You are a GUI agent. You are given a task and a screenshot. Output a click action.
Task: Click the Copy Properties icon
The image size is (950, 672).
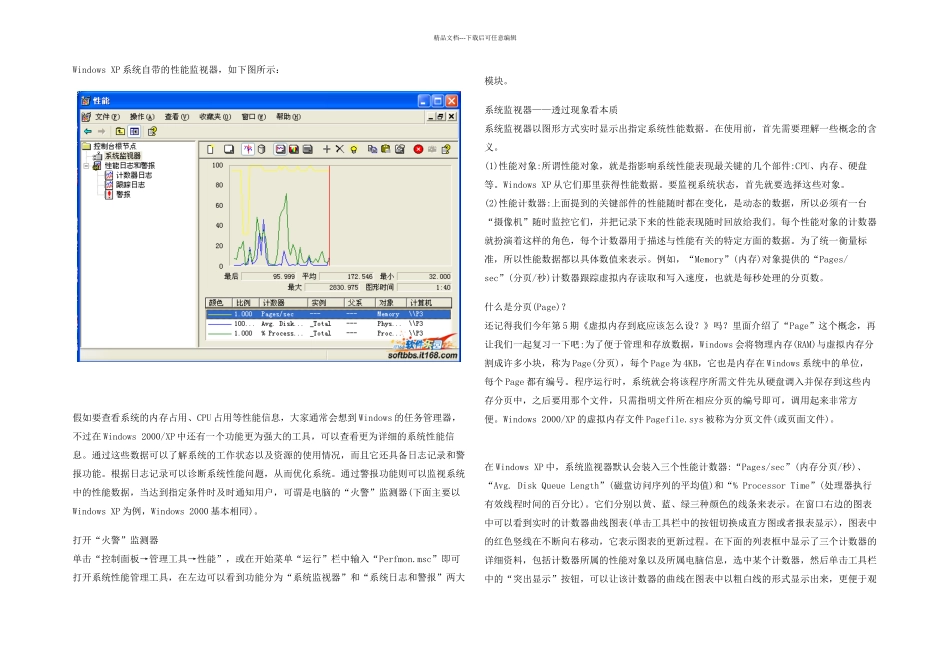point(373,149)
